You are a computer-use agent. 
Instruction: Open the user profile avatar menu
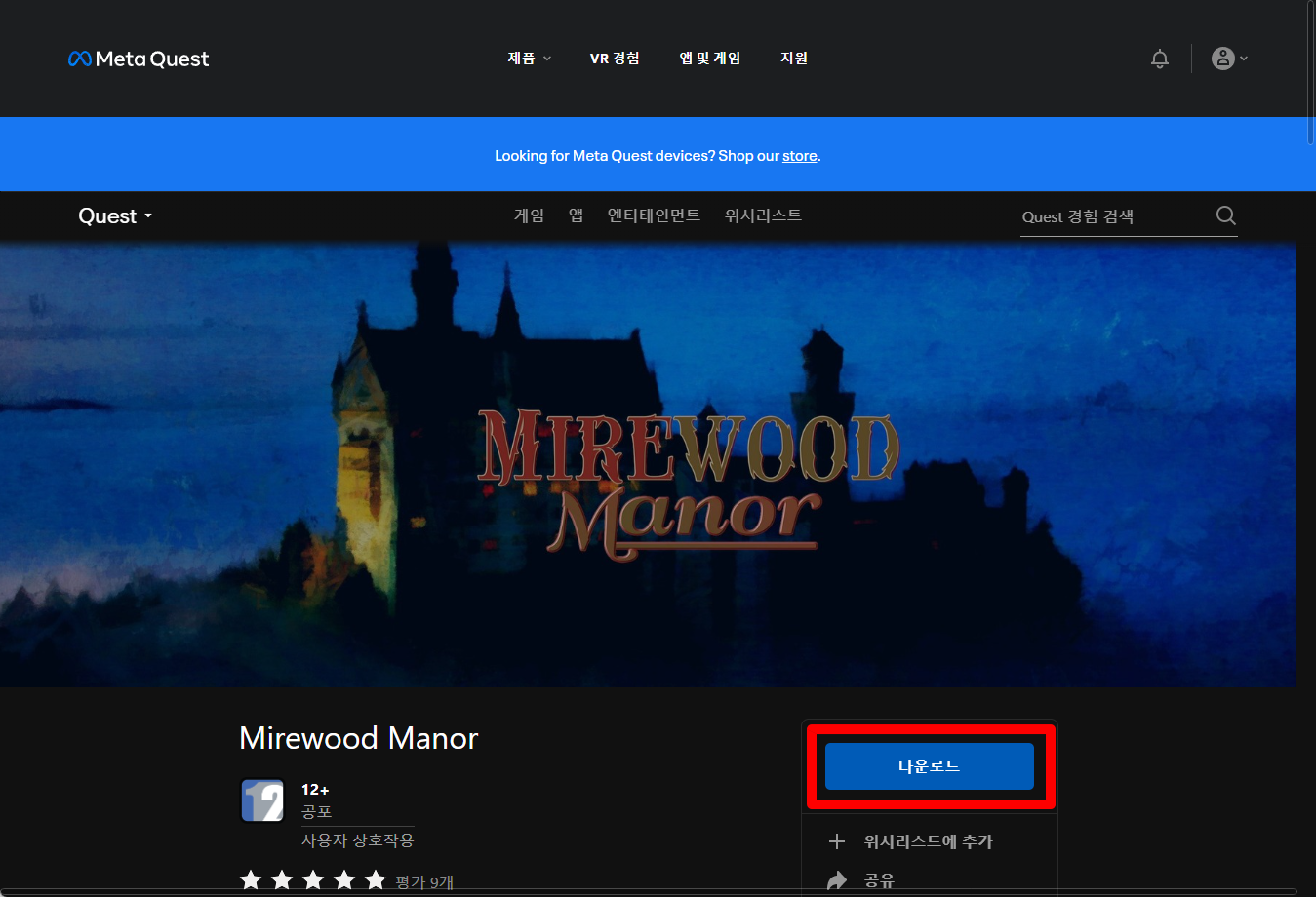(1229, 58)
